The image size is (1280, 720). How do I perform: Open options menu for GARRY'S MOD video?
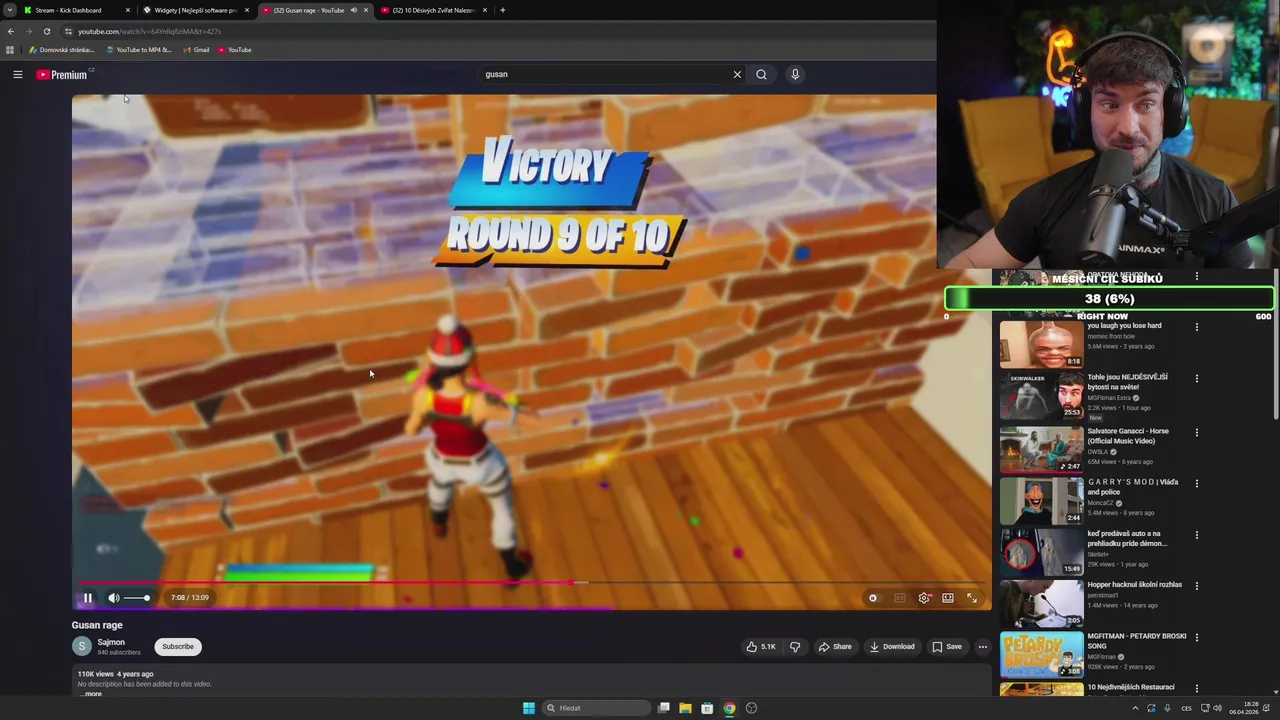point(1196,484)
